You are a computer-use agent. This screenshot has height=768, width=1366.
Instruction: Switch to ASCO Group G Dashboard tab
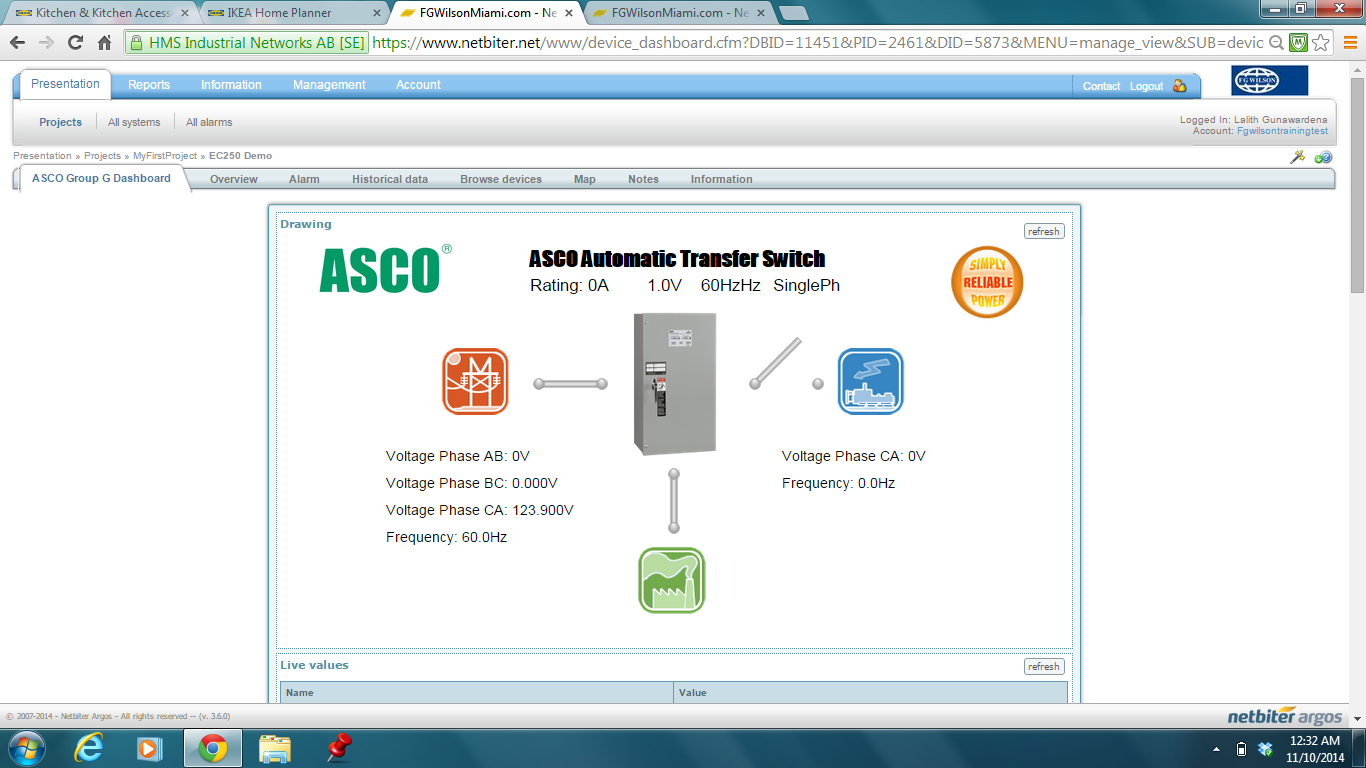(x=101, y=179)
